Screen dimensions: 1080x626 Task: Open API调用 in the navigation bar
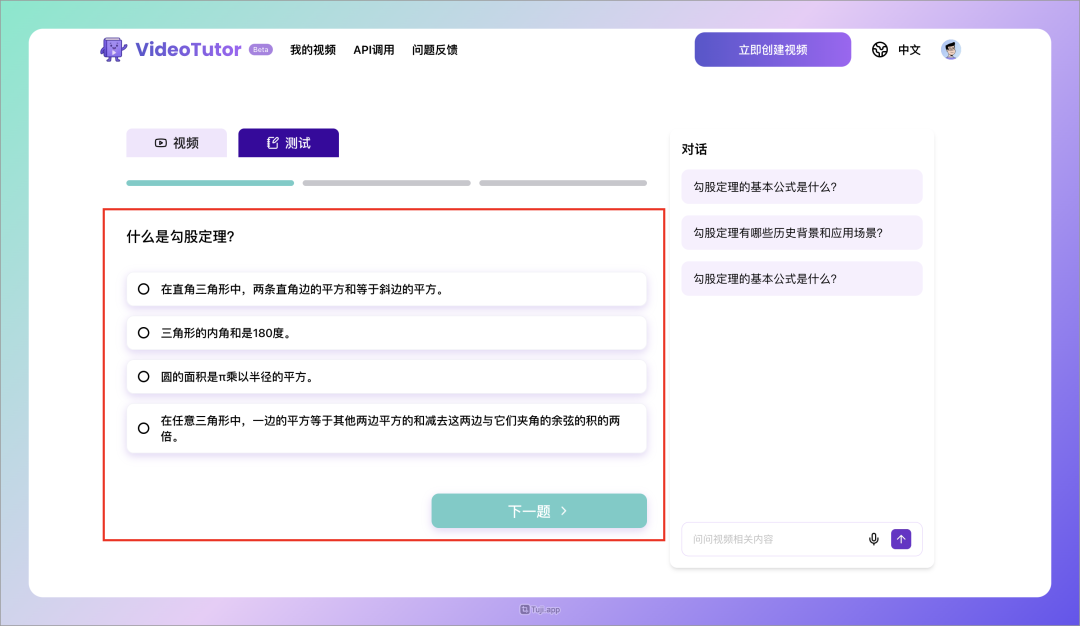click(374, 50)
